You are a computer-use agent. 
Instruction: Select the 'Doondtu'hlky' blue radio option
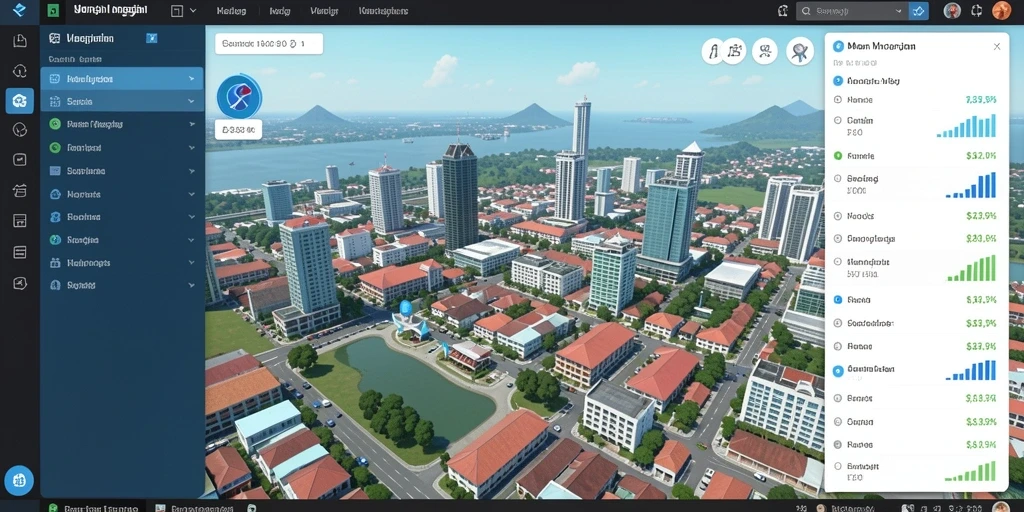[839, 81]
